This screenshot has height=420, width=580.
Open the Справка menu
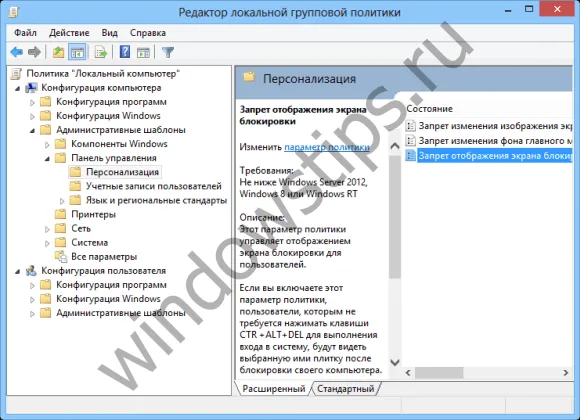(x=148, y=33)
